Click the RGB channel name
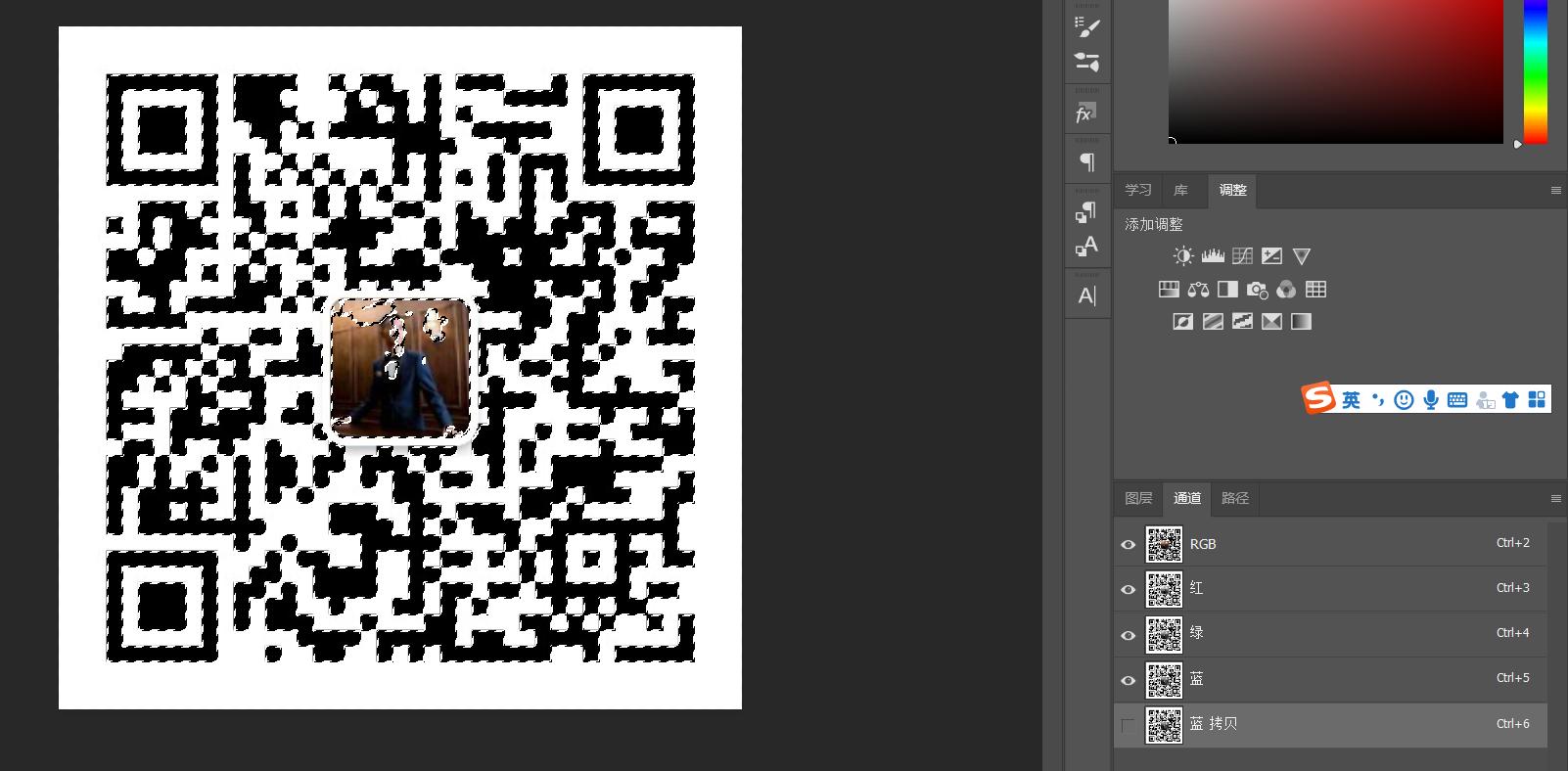The height and width of the screenshot is (771, 1568). click(x=1203, y=545)
